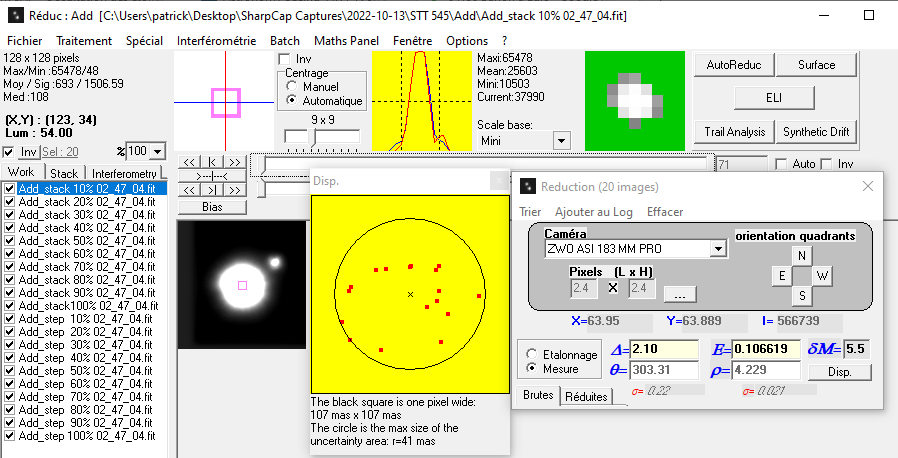Uncheck the Add_stack 50% file checkbox

pos(10,240)
